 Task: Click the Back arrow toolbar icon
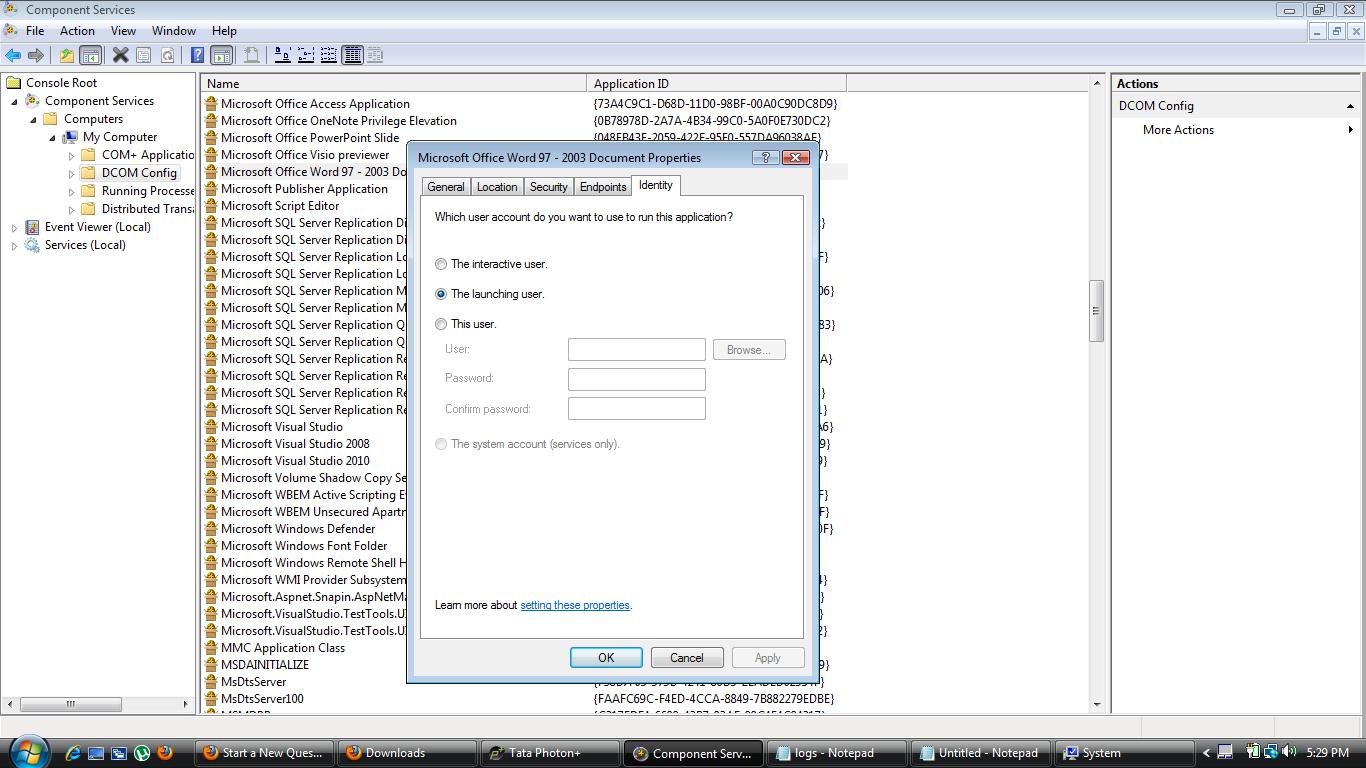coord(13,56)
